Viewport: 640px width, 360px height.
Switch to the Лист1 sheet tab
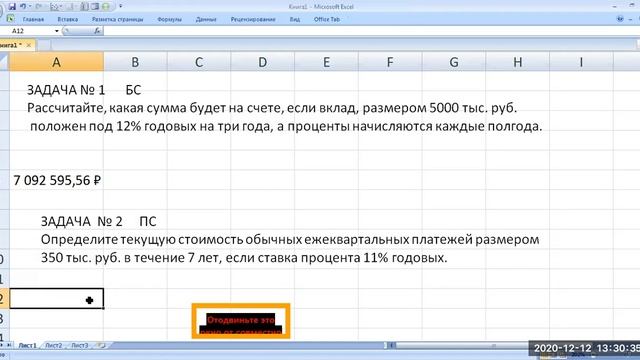pyautogui.click(x=27, y=345)
